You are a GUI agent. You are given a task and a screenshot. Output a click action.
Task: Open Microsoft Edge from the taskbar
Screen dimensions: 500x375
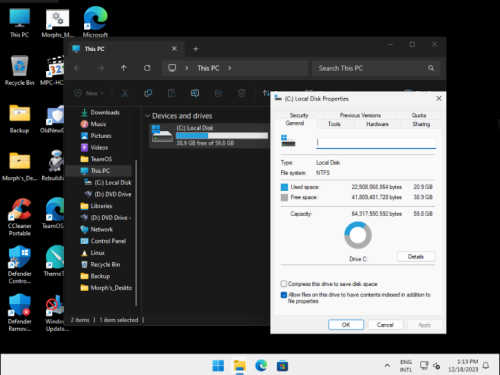(261, 366)
